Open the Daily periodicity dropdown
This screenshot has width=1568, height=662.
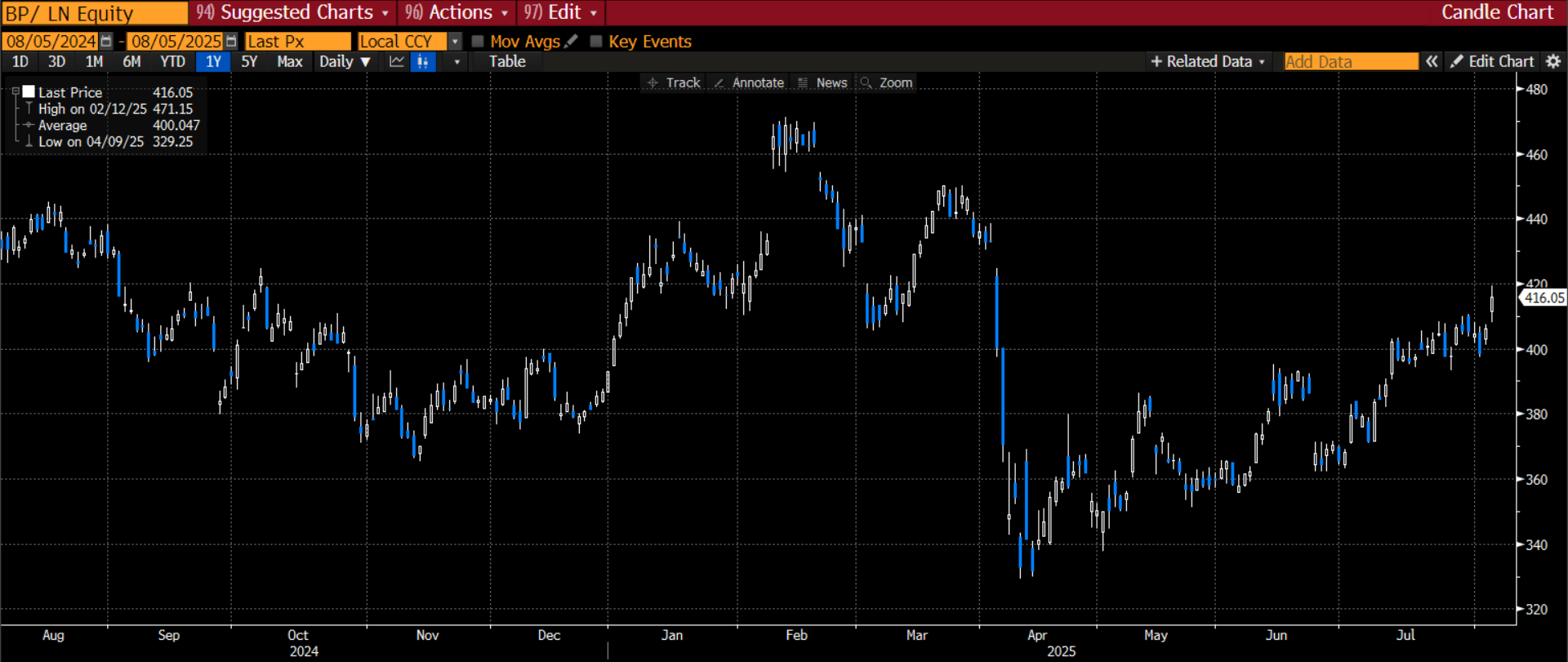(345, 61)
